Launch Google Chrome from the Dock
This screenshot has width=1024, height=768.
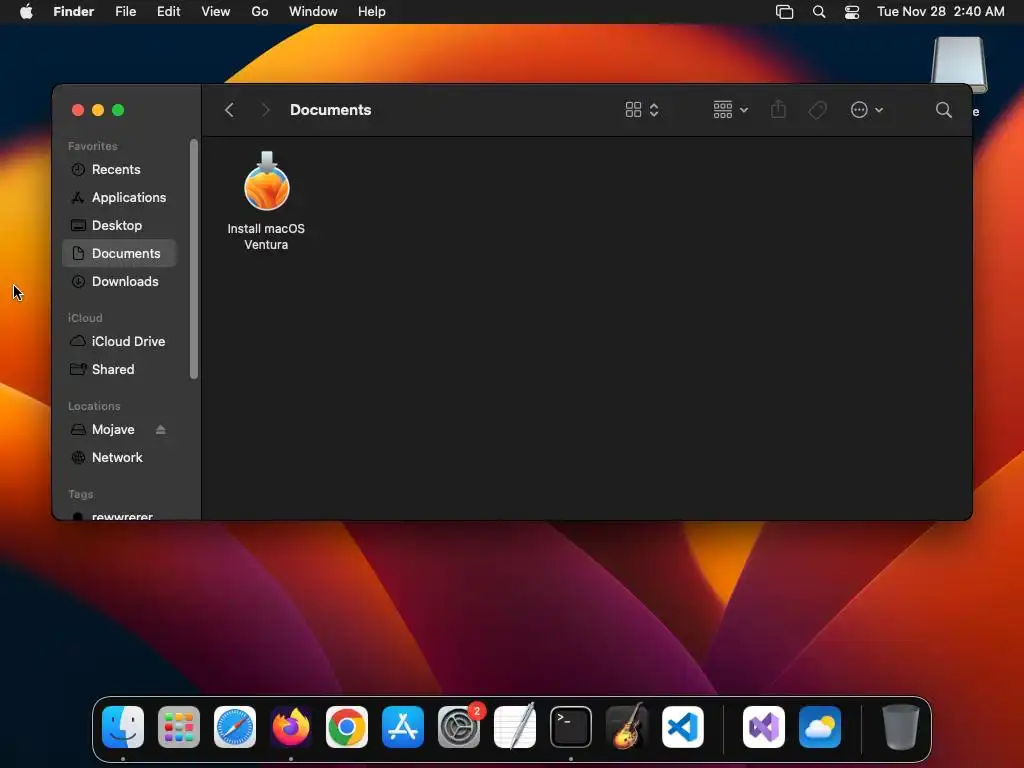tap(347, 727)
